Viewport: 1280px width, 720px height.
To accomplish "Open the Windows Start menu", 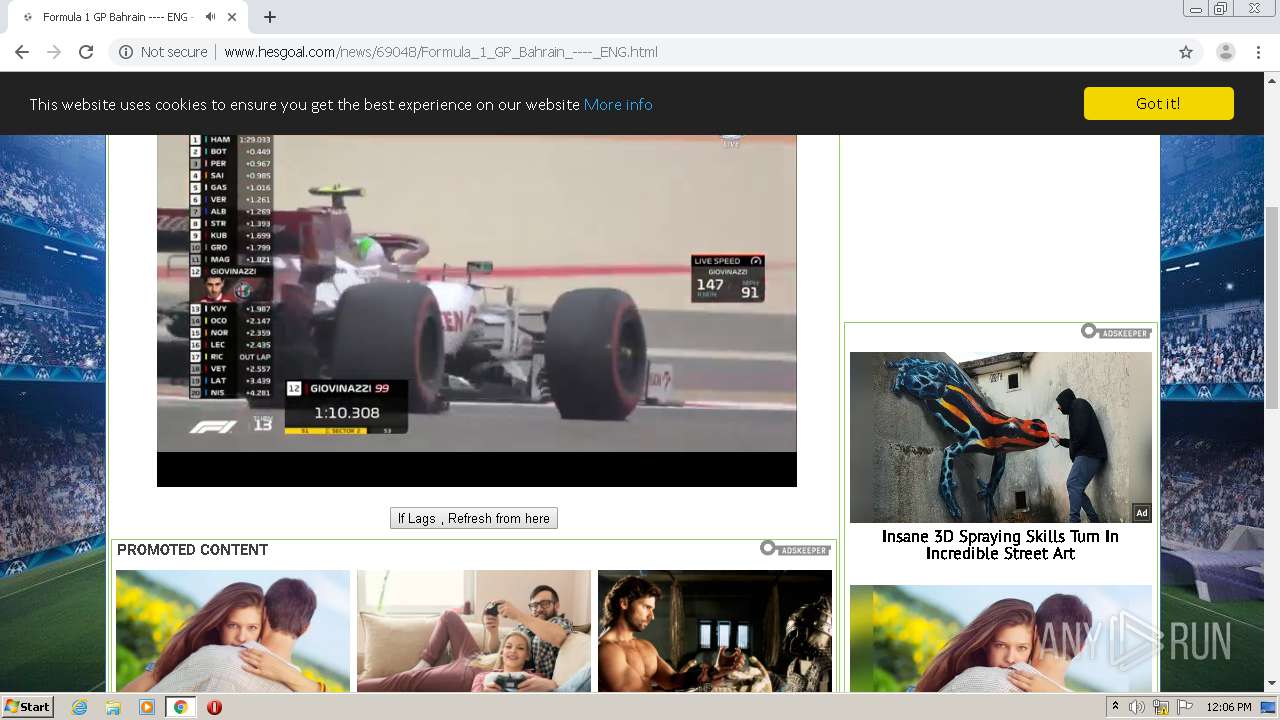I will pyautogui.click(x=27, y=706).
